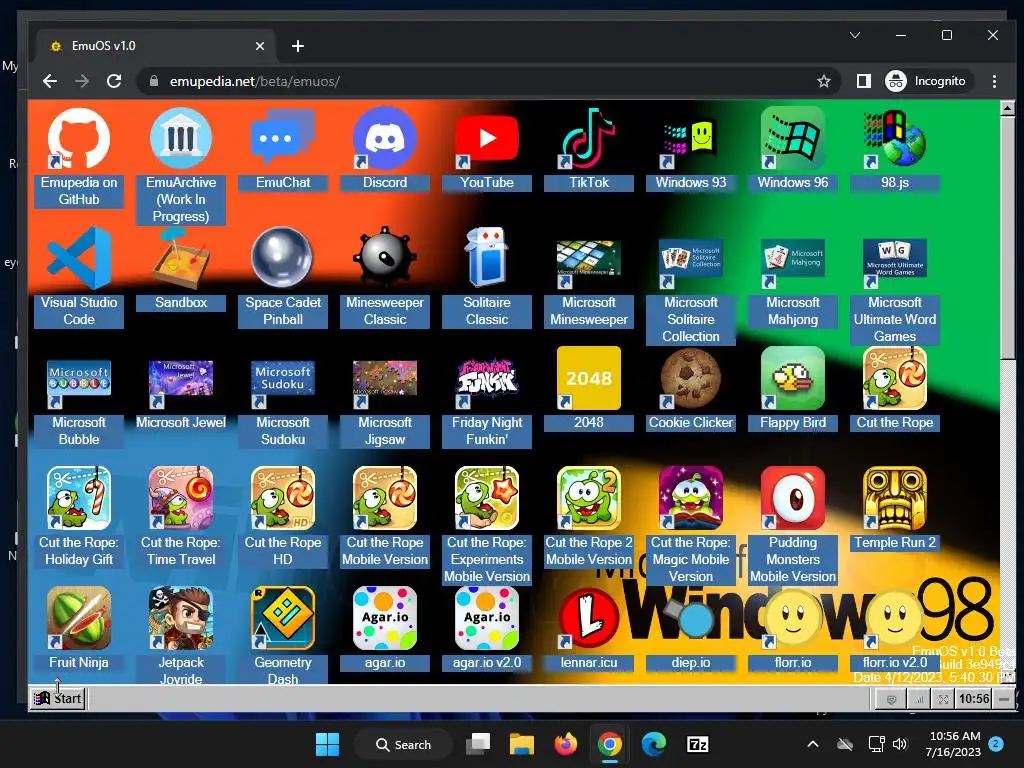Open a new browser tab

coord(298,46)
